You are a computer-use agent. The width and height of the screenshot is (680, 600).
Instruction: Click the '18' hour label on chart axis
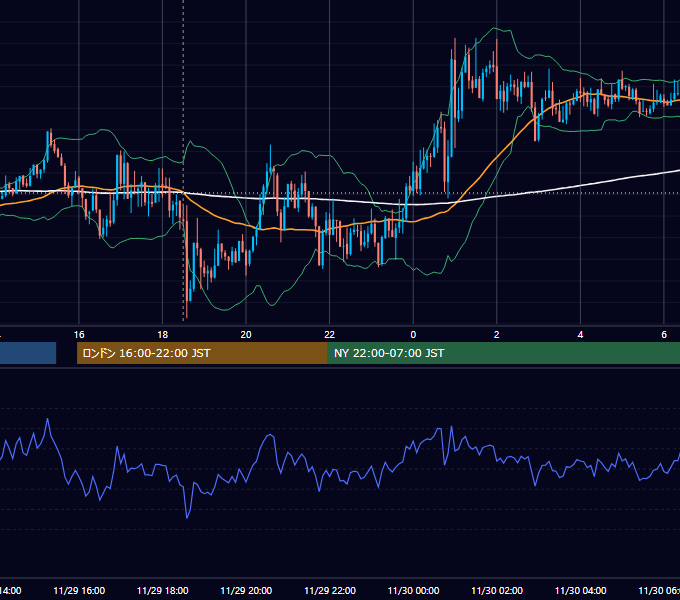[163, 335]
